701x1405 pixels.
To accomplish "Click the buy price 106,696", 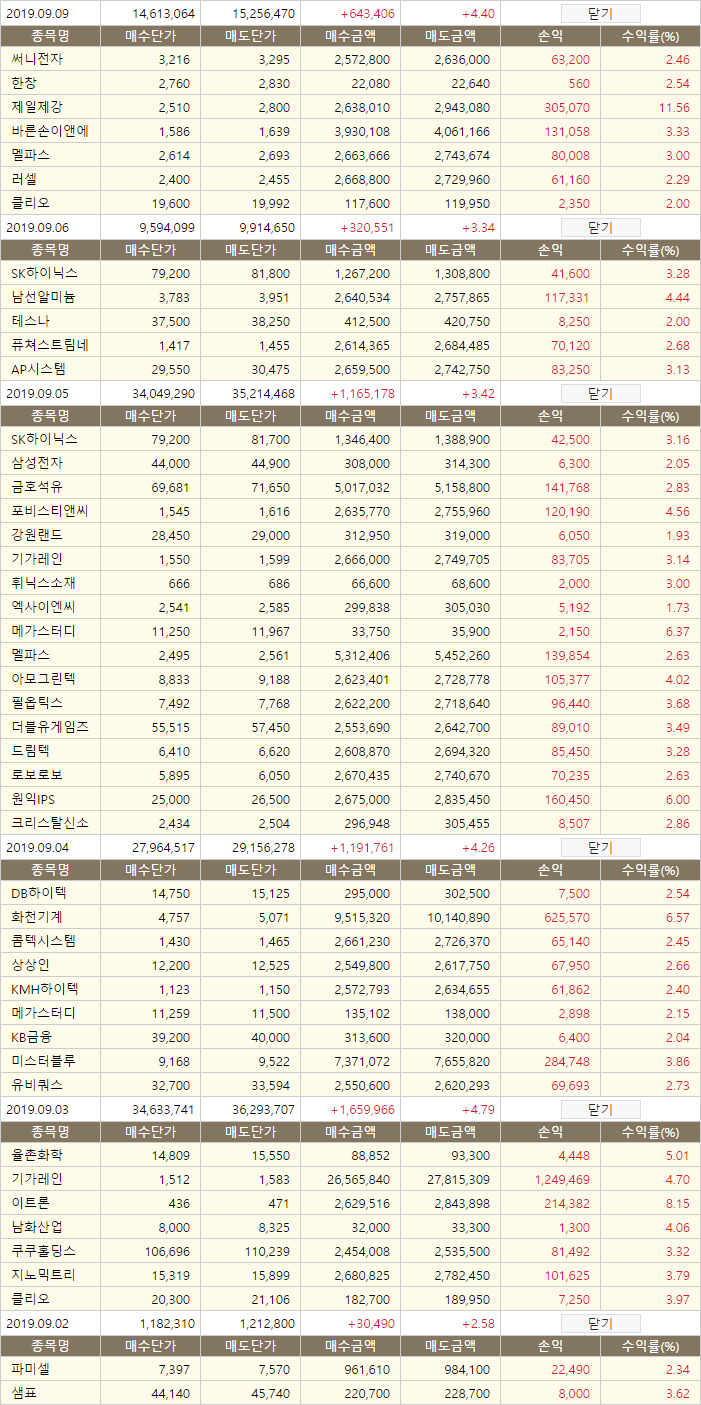I will (168, 1252).
